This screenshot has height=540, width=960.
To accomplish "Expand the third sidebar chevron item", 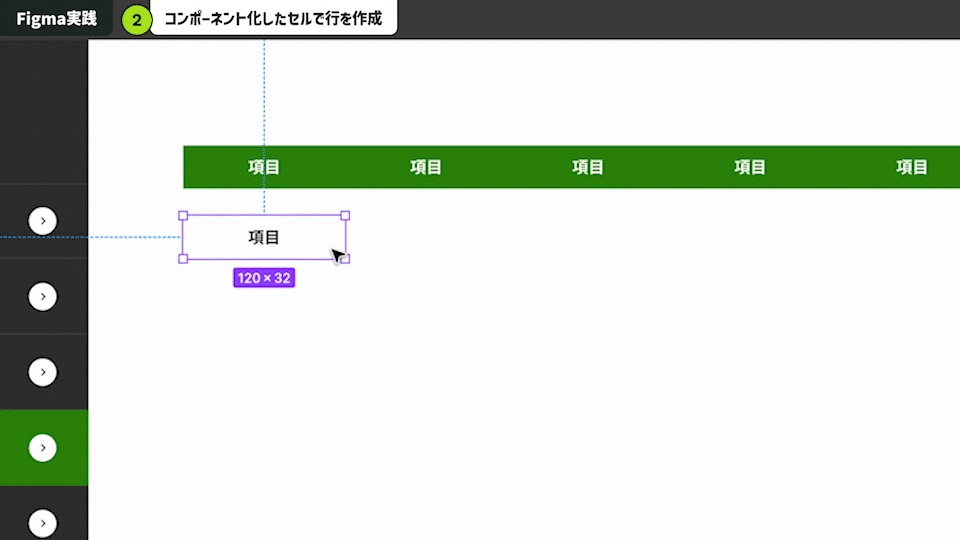I will (x=42, y=372).
